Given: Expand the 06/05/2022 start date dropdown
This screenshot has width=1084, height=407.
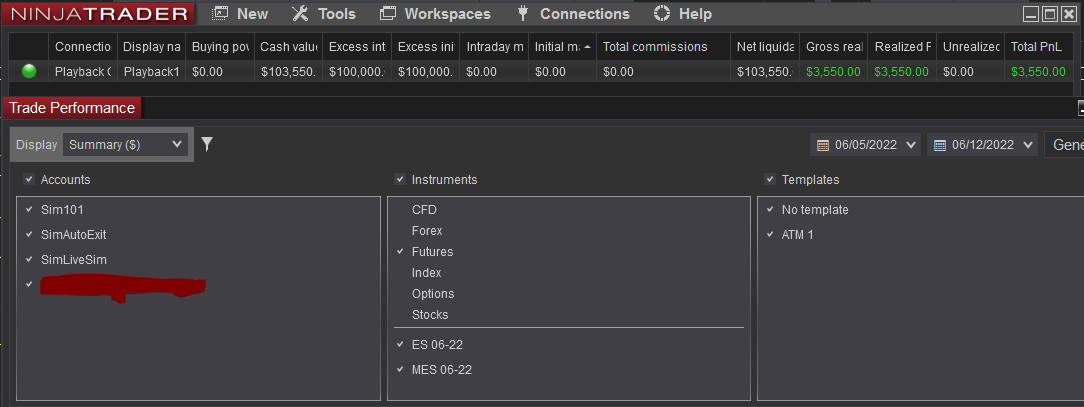Looking at the screenshot, I should [910, 145].
